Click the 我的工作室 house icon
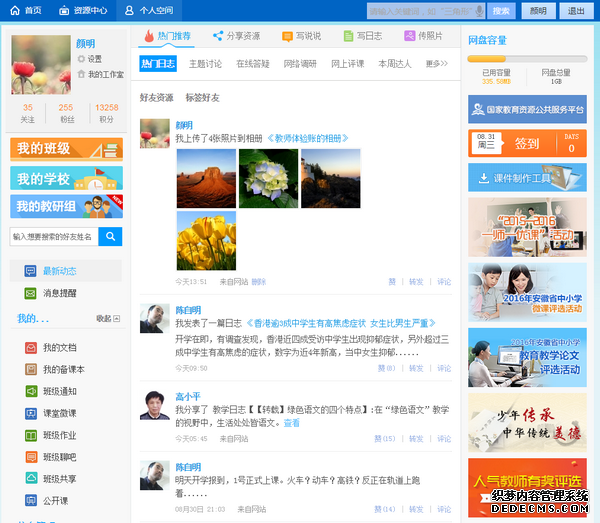 (81, 74)
